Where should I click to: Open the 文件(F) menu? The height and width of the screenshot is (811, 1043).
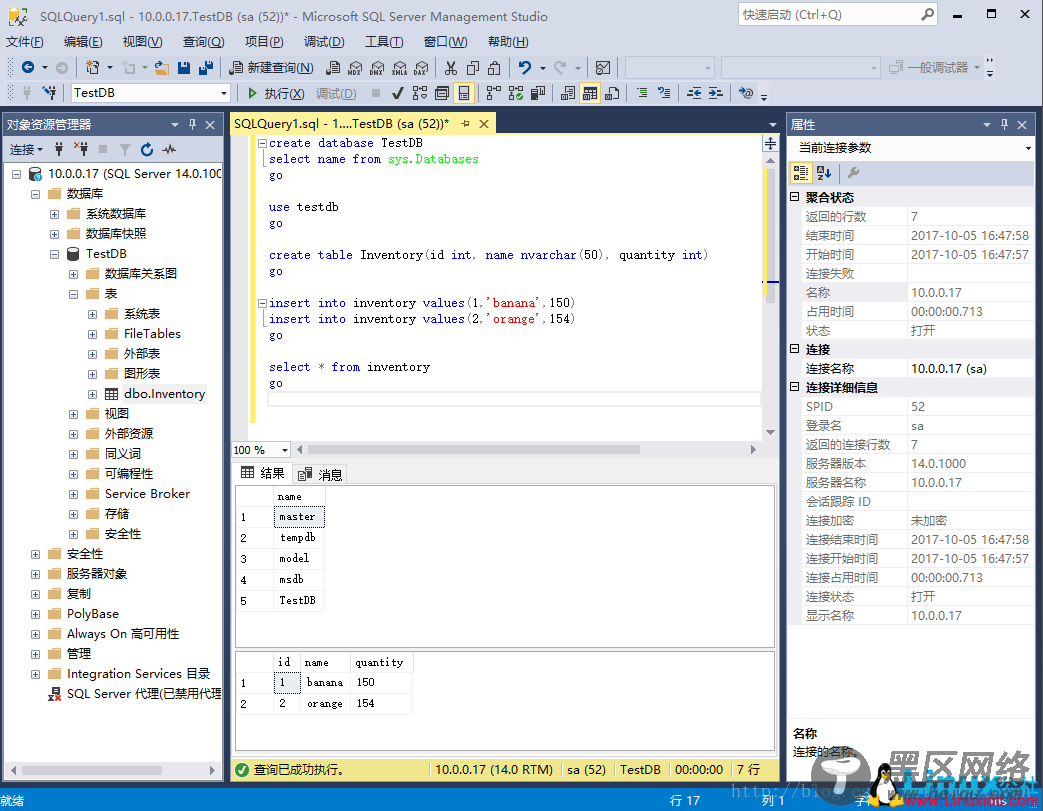tap(25, 42)
